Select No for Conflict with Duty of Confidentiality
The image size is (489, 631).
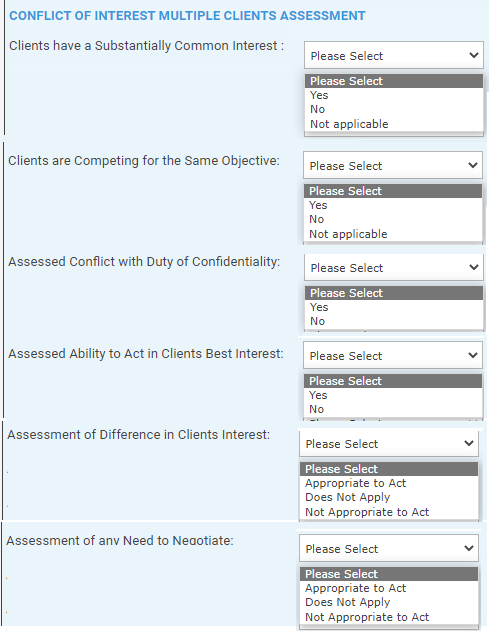coord(394,321)
